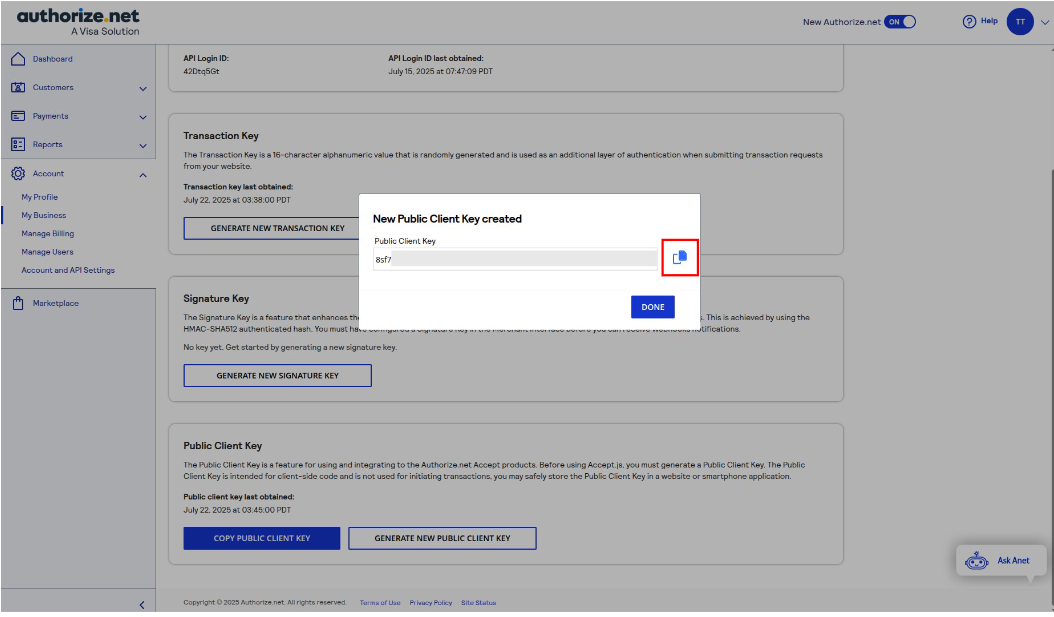Open Manage Billing

[x=48, y=233]
